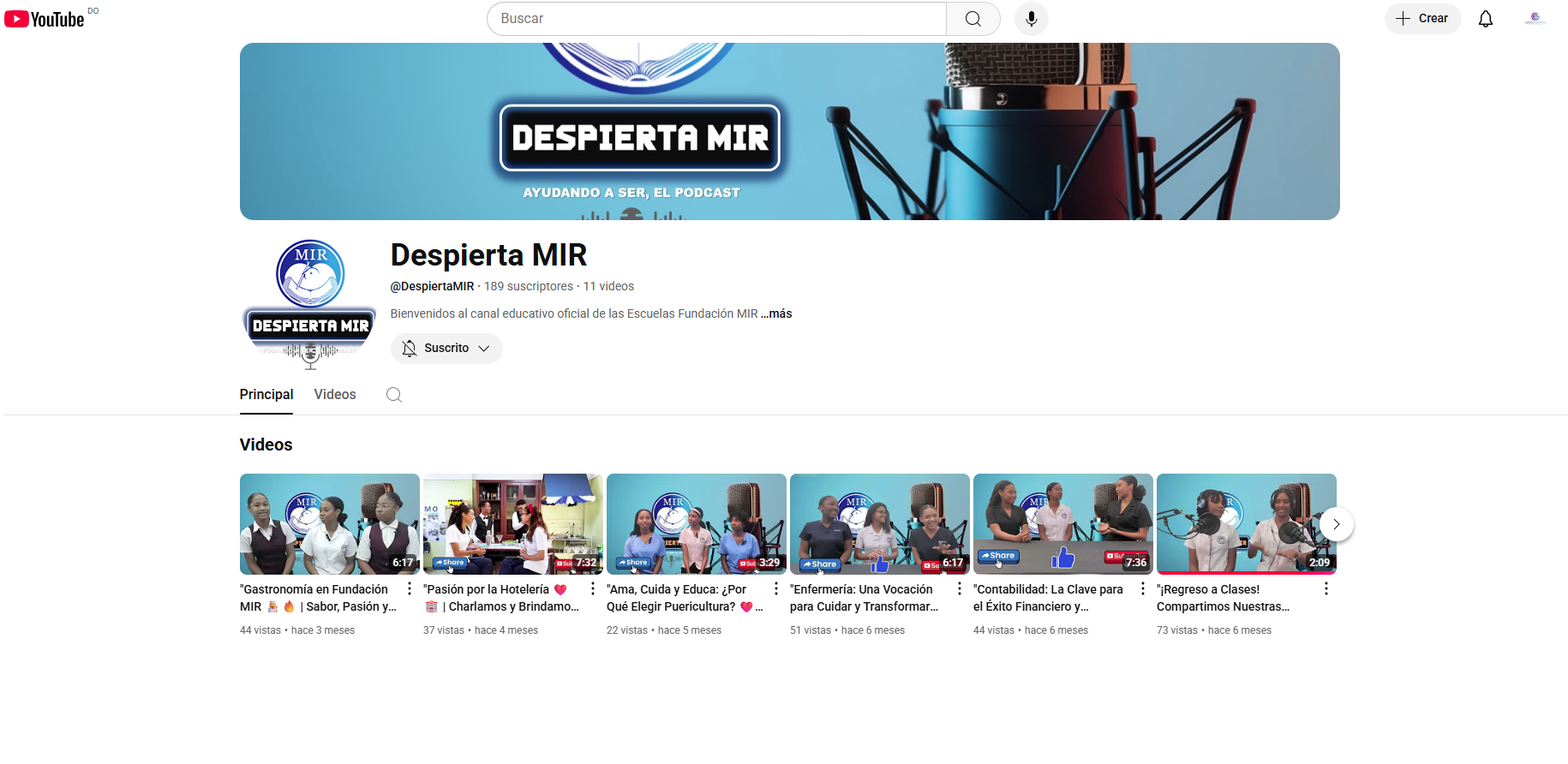Click the Buscar search field
Image resolution: width=1568 pixels, height=764 pixels.
tap(716, 19)
